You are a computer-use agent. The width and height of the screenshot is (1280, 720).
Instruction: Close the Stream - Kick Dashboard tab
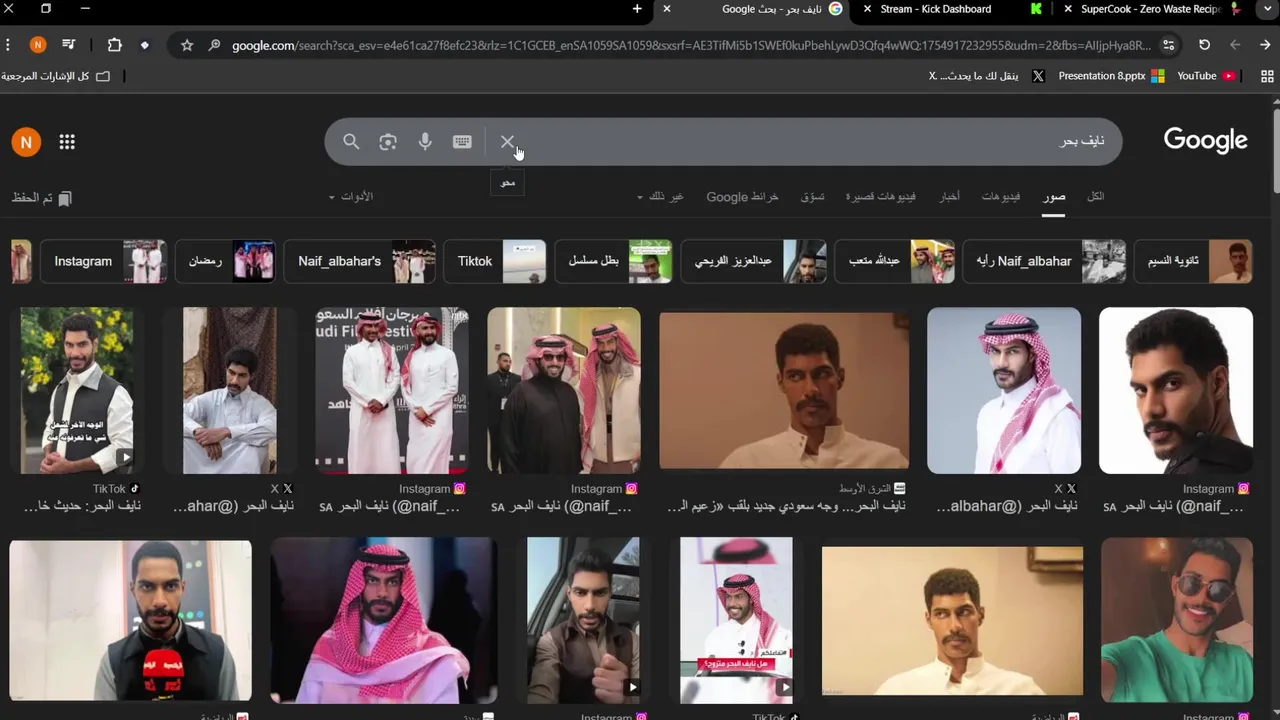pyautogui.click(x=867, y=9)
